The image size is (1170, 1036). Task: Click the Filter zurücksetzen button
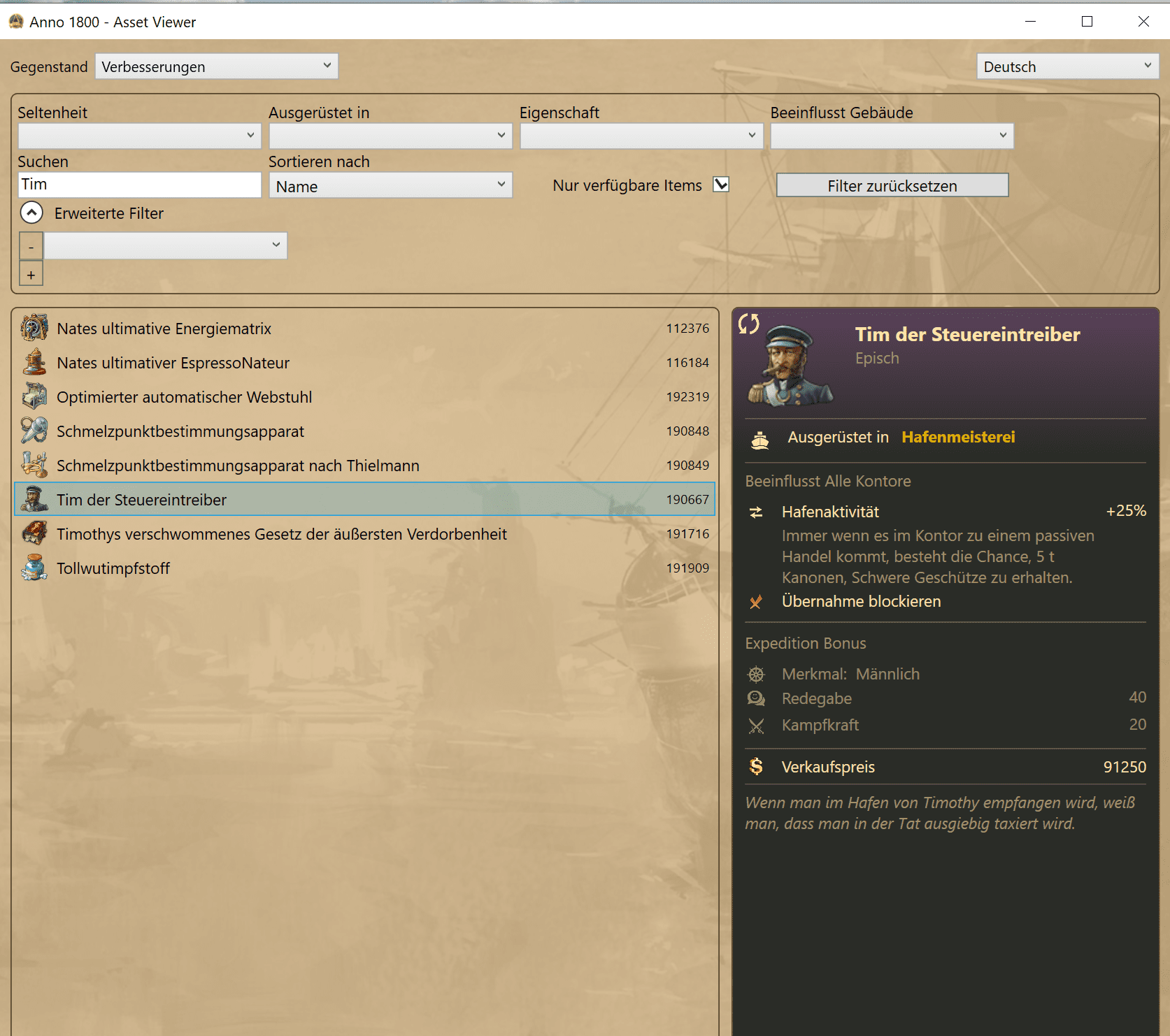coord(892,185)
